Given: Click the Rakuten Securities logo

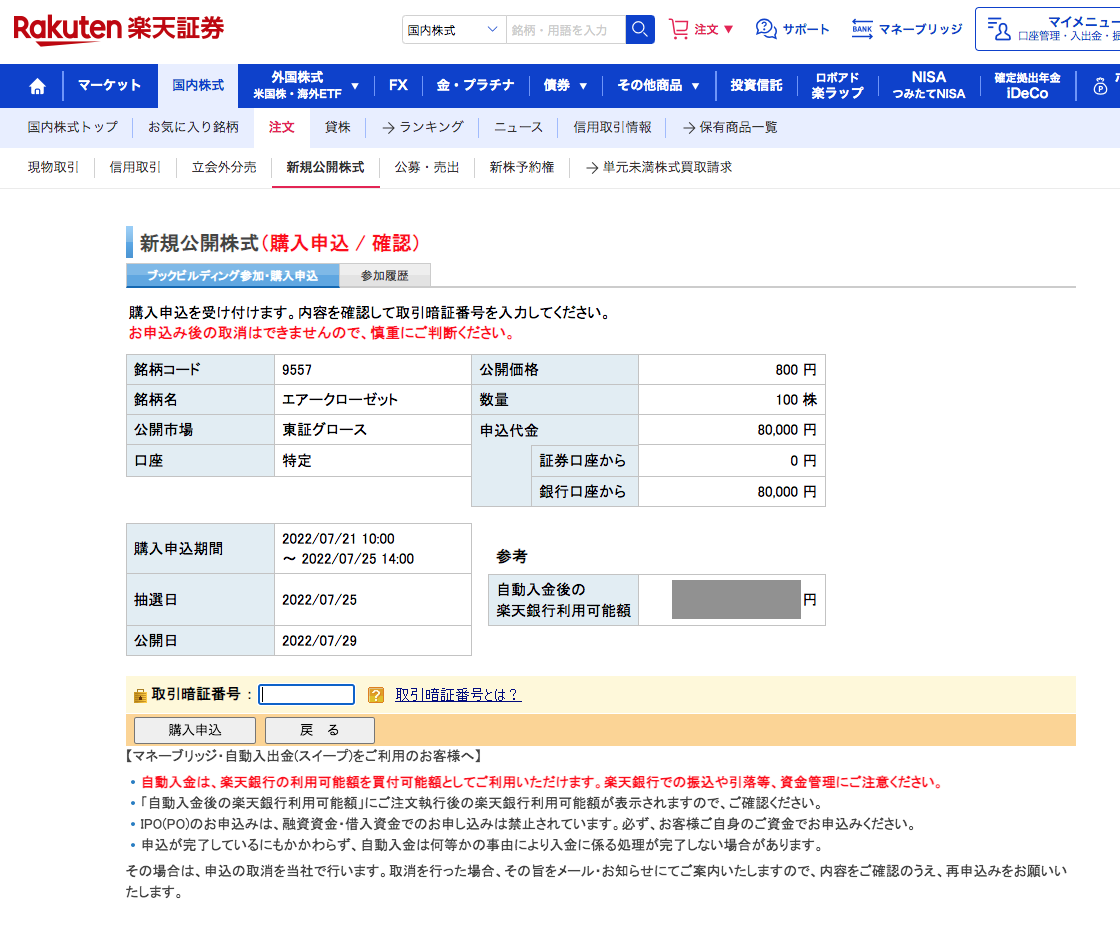Looking at the screenshot, I should click(x=119, y=29).
